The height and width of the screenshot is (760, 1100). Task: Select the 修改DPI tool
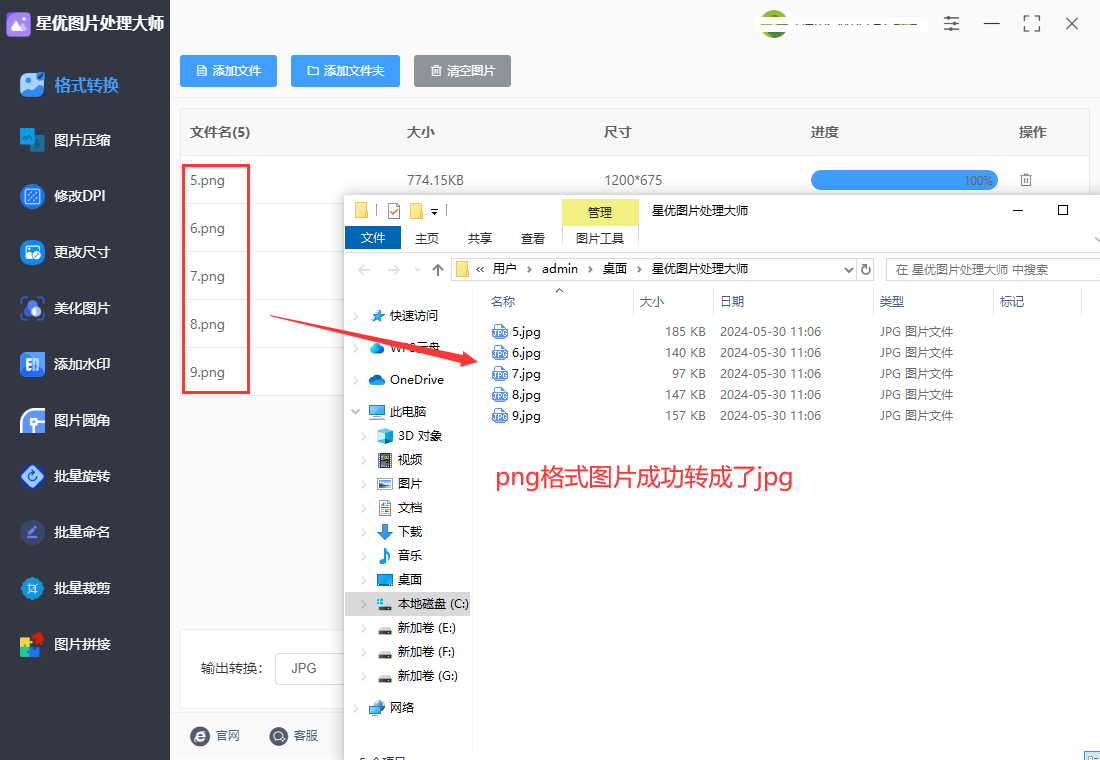(x=63, y=196)
